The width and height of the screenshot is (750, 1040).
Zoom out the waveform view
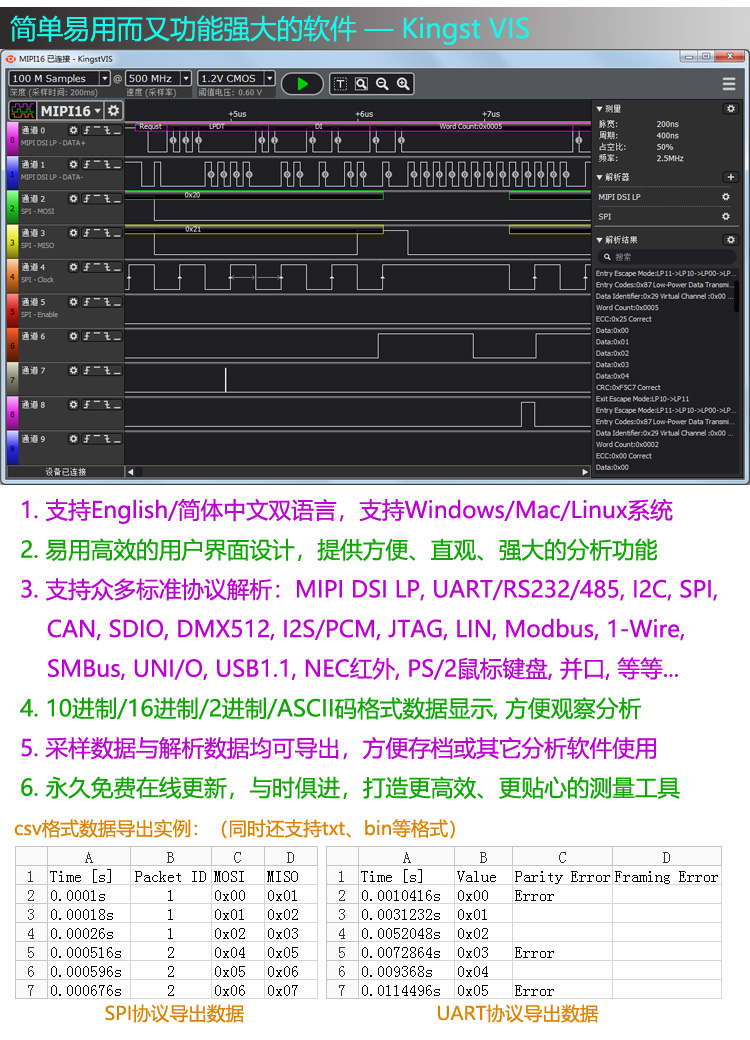[x=382, y=84]
